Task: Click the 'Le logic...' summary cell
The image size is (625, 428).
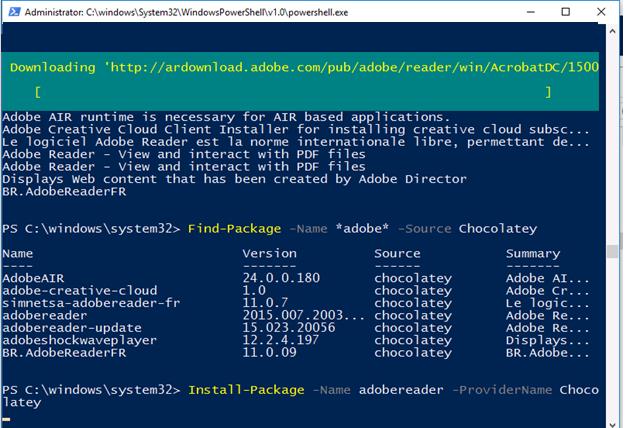Action: (x=547, y=303)
